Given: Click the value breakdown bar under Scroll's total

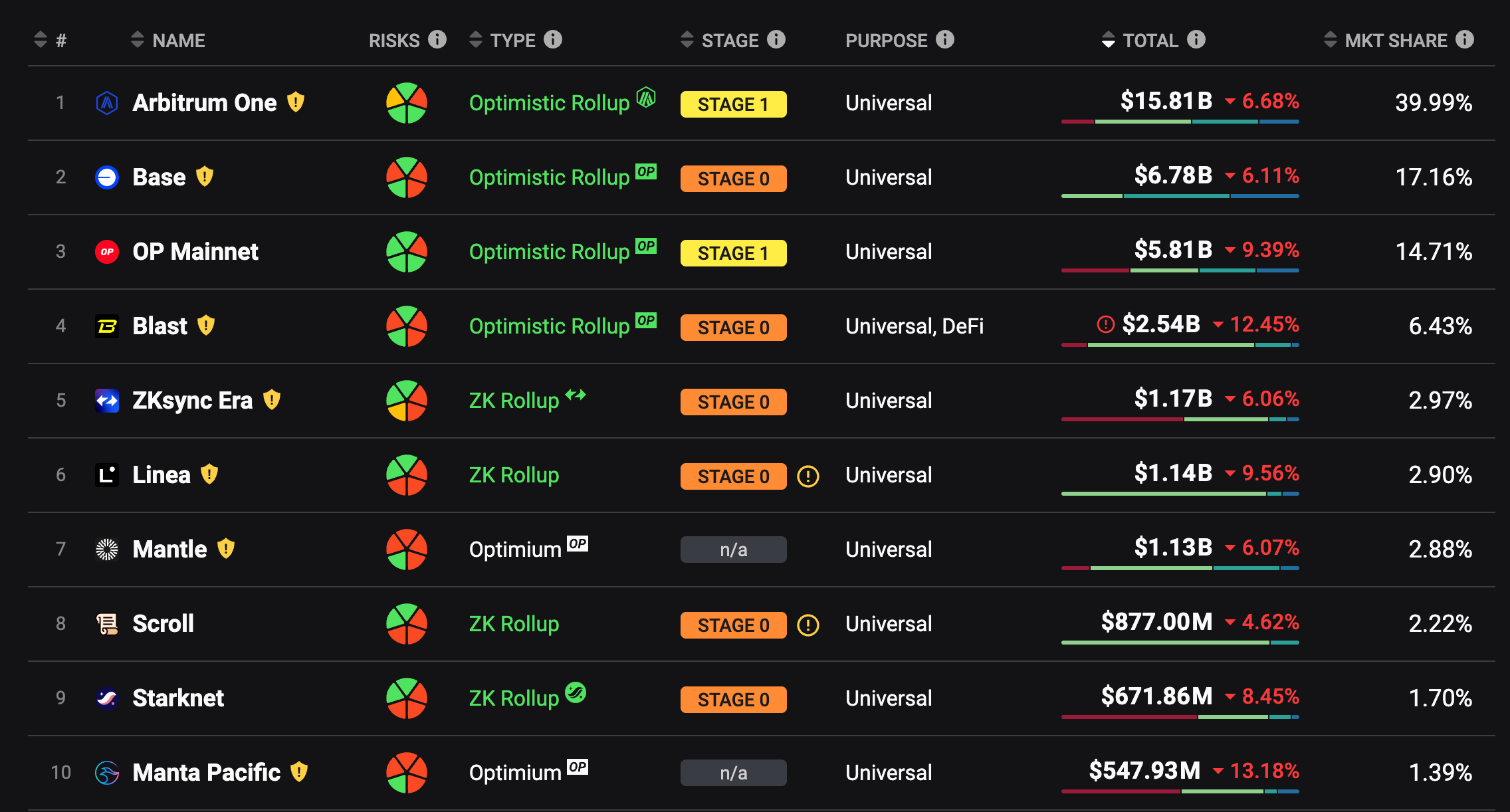Looking at the screenshot, I should (x=1180, y=643).
